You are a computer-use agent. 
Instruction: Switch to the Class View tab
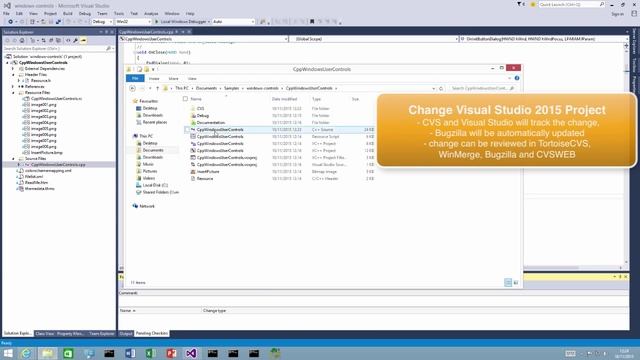pos(45,333)
